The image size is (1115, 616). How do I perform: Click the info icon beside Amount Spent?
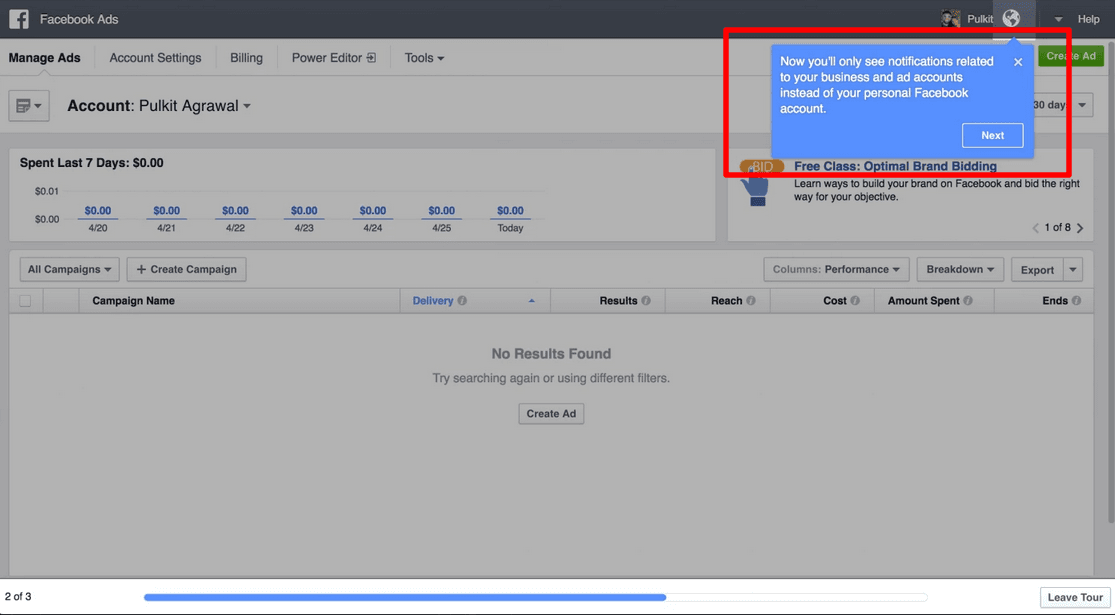coord(968,301)
